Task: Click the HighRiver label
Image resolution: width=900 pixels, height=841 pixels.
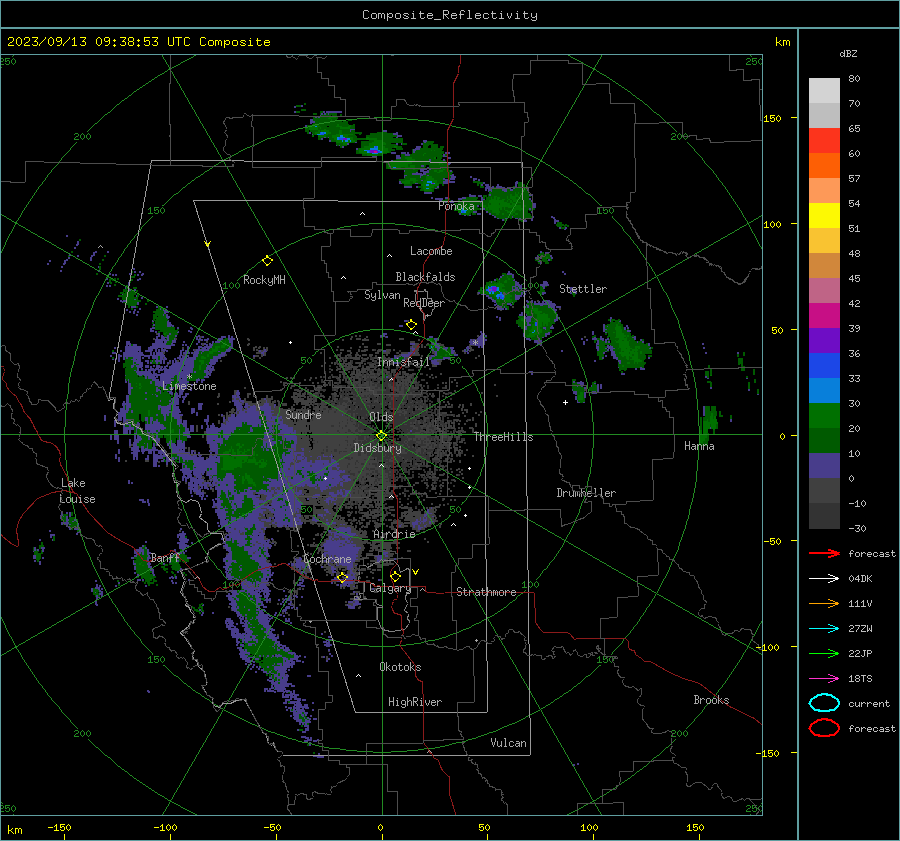Action: (415, 702)
